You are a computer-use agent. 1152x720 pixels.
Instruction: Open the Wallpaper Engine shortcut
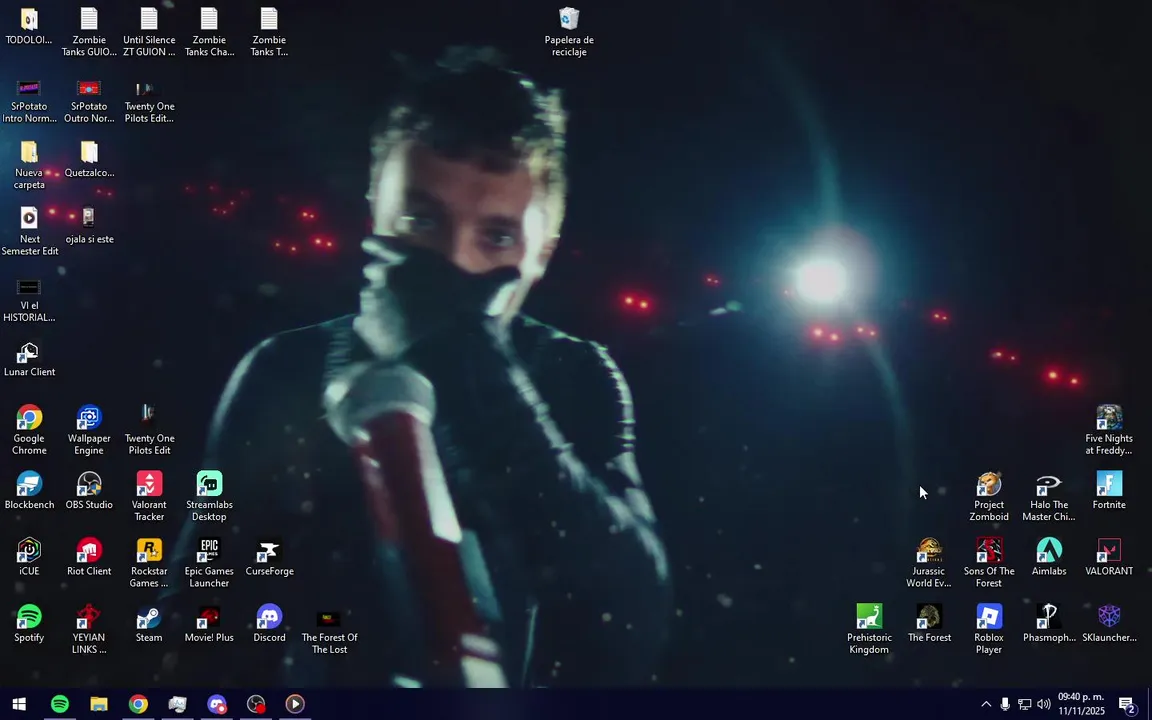tap(89, 430)
